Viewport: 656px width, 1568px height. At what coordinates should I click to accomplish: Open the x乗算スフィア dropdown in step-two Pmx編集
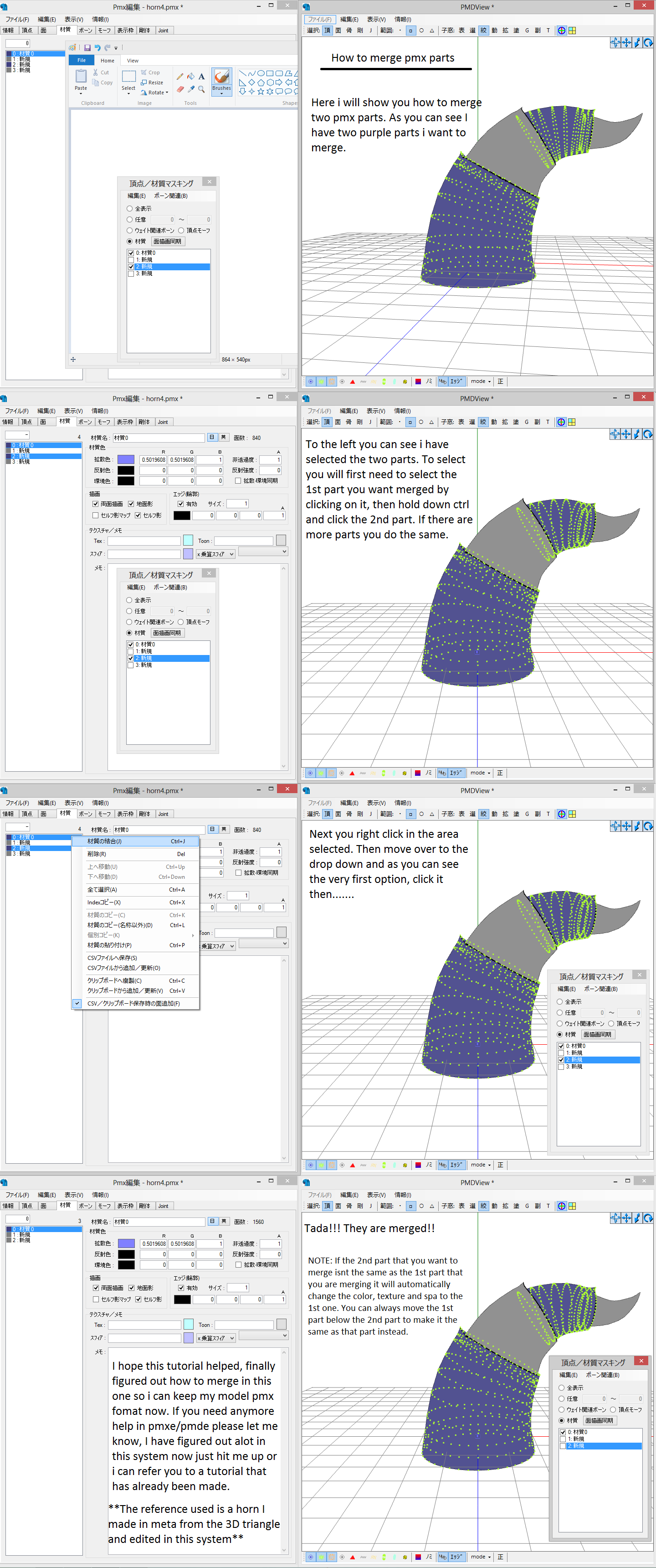pos(215,555)
